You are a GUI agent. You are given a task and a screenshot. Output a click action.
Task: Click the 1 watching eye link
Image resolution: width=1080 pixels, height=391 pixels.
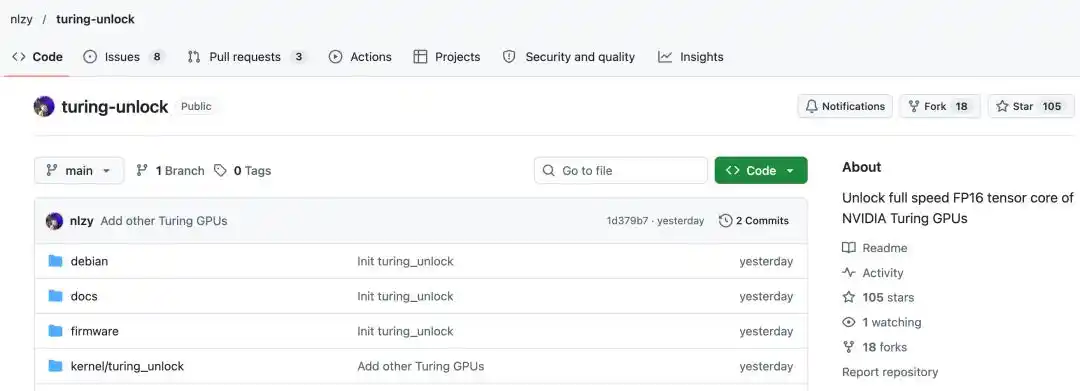[882, 322]
